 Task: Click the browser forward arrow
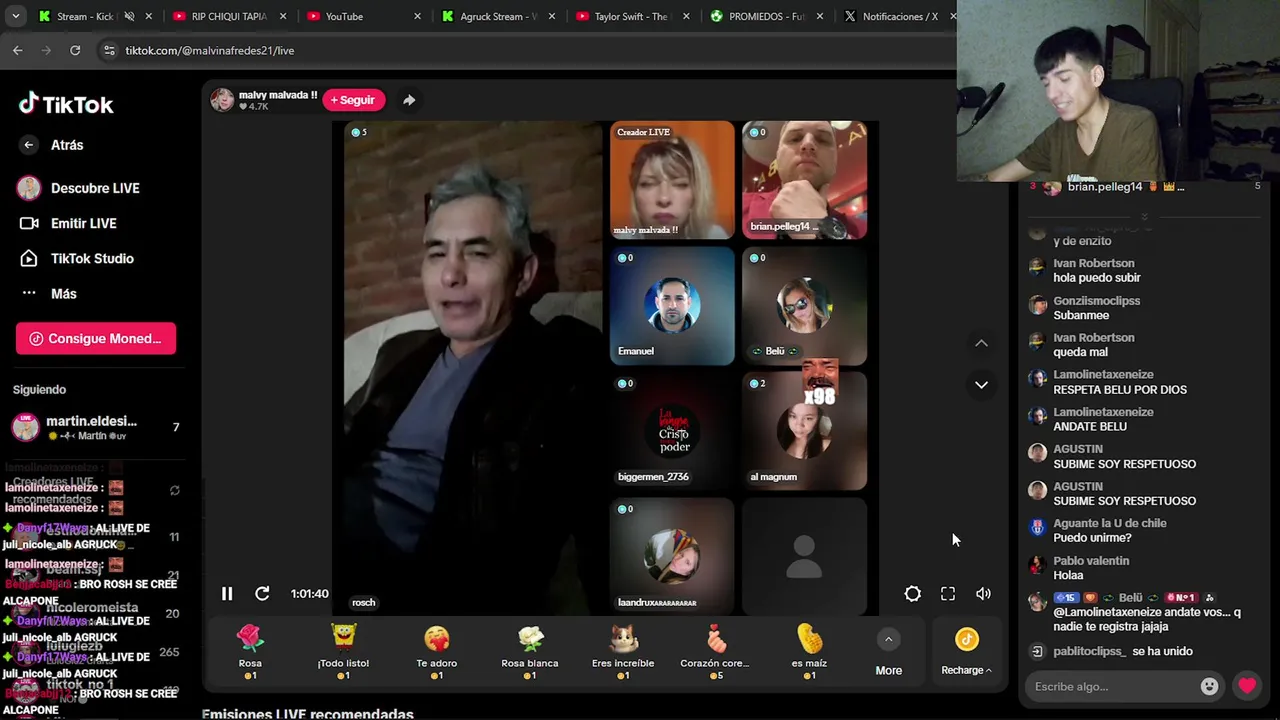pyautogui.click(x=46, y=50)
